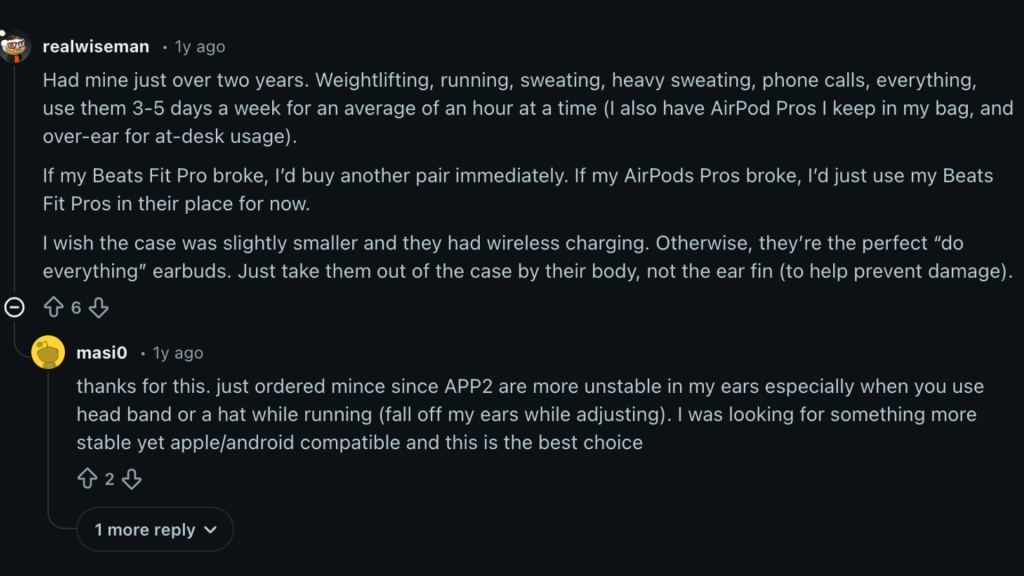Click masi0's comment timestamp
This screenshot has width=1024, height=576.
point(176,352)
